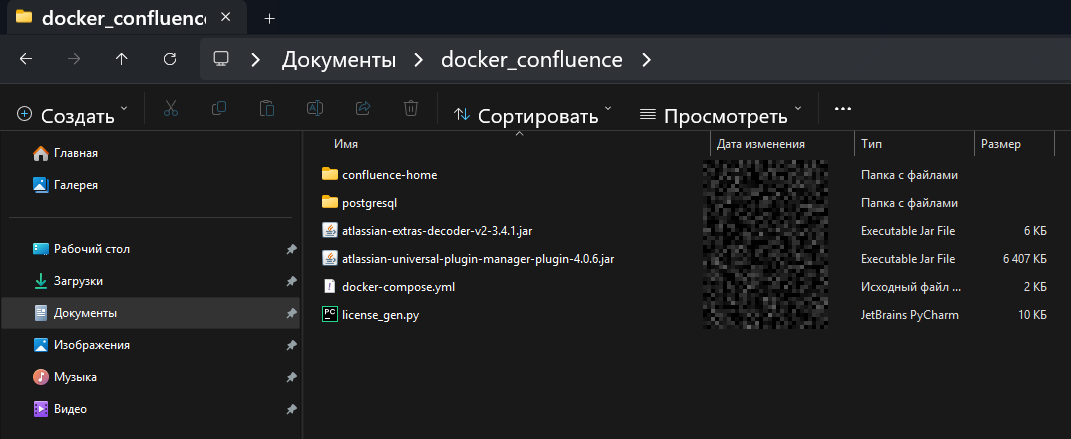This screenshot has width=1071, height=439.
Task: Click the Rename icon in toolbar
Action: 315,109
